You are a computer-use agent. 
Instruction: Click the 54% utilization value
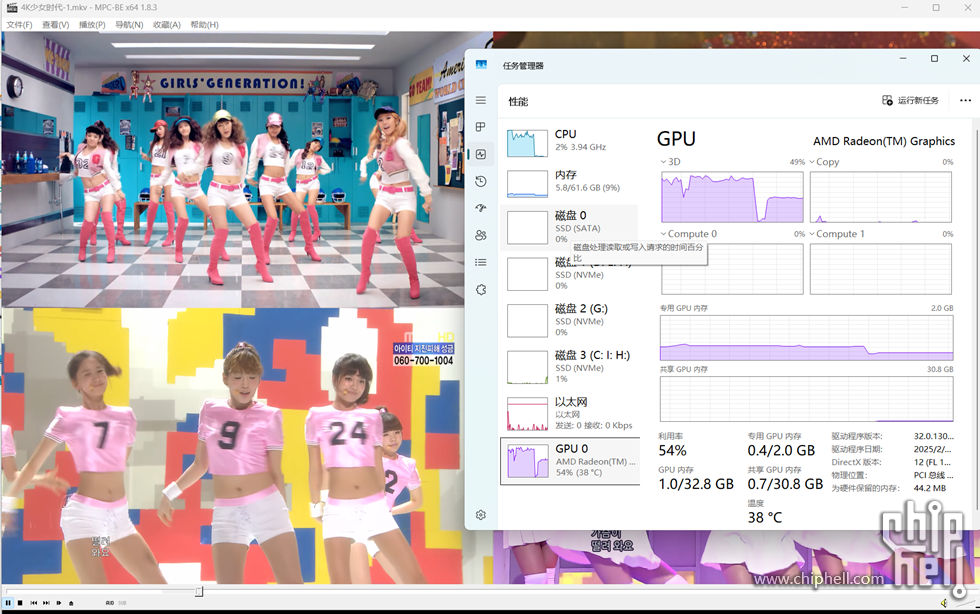tap(672, 451)
